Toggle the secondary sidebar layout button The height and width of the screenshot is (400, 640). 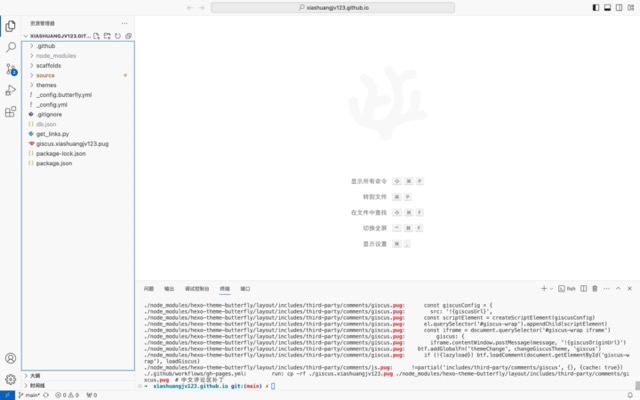(x=620, y=6)
